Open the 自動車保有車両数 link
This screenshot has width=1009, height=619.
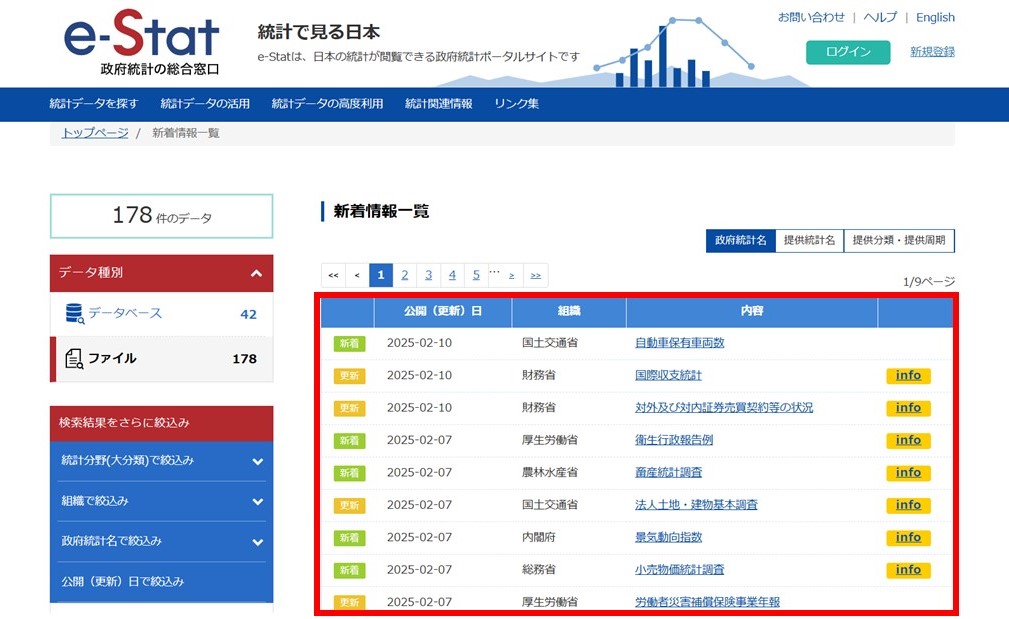679,343
